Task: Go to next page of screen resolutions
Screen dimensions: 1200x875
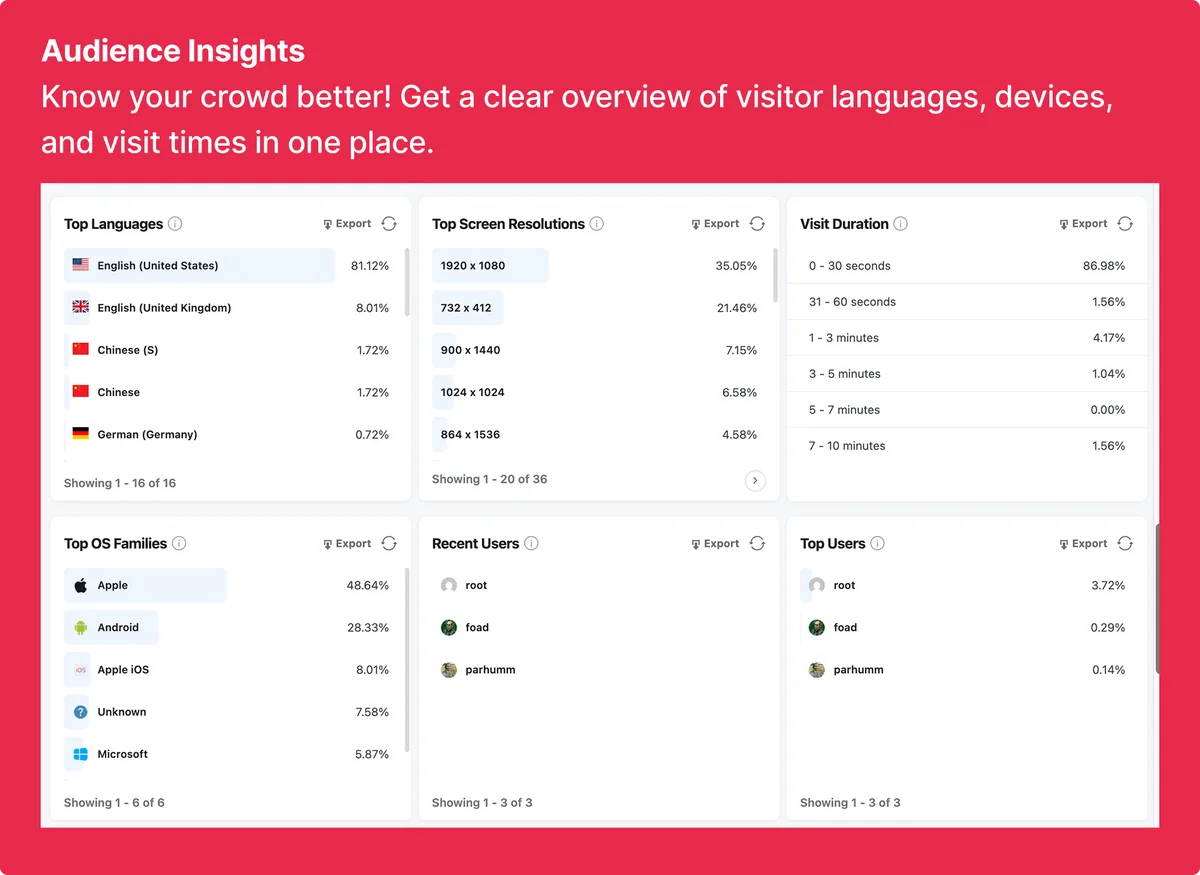Action: coord(755,481)
